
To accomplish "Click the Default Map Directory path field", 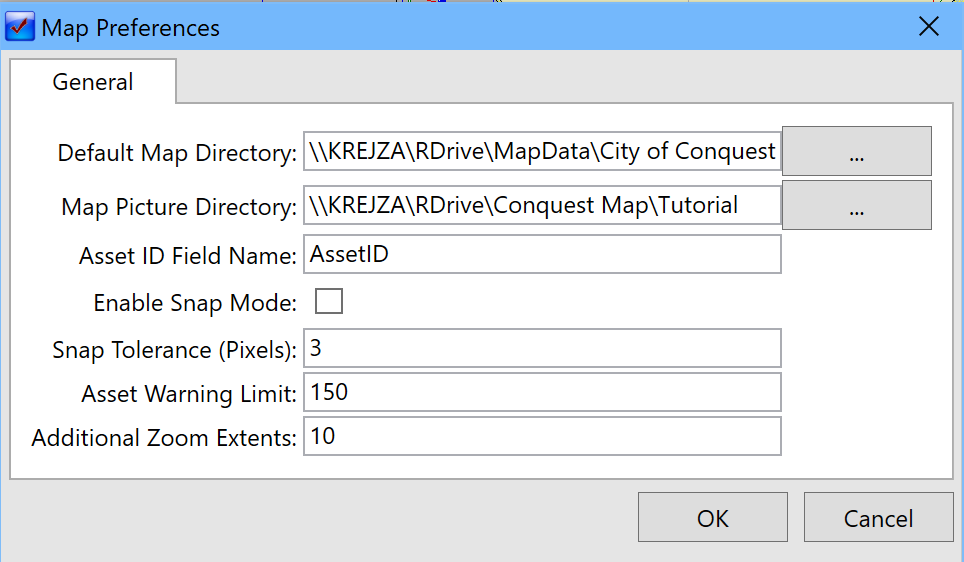I will 542,151.
